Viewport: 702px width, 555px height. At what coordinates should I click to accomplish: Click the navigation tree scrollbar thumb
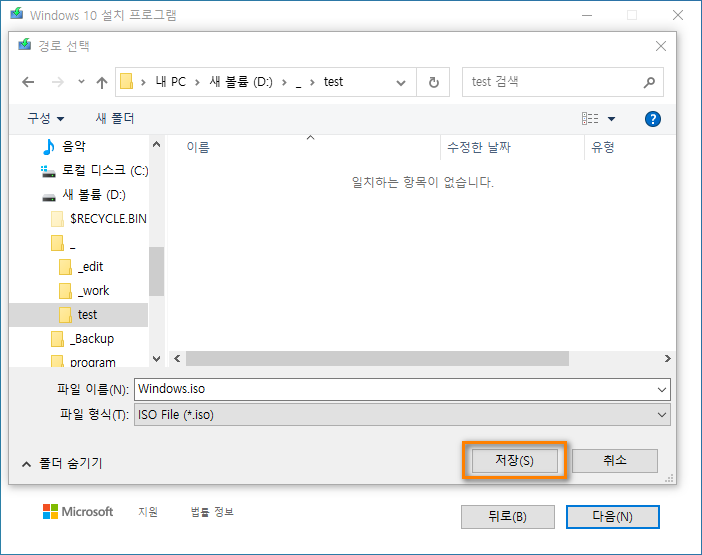point(156,271)
